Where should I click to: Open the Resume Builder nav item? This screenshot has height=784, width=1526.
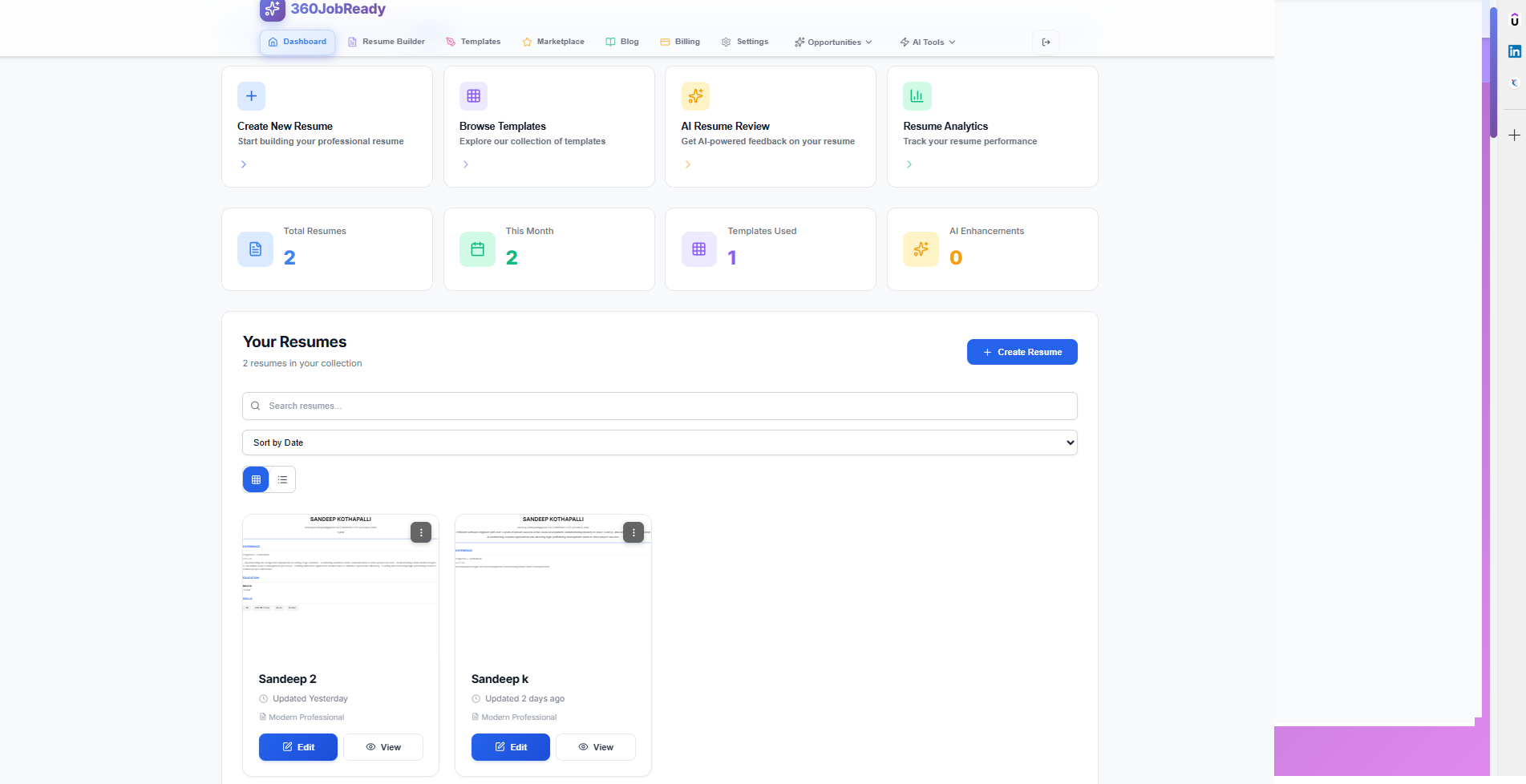click(386, 42)
